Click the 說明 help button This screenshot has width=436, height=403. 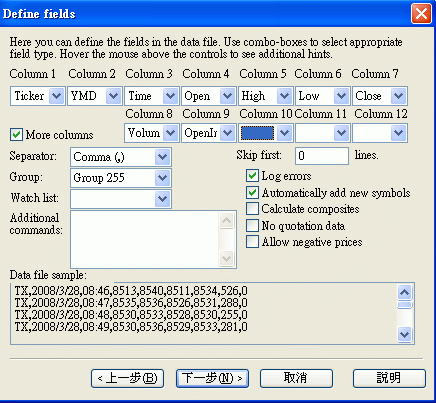[x=389, y=378]
